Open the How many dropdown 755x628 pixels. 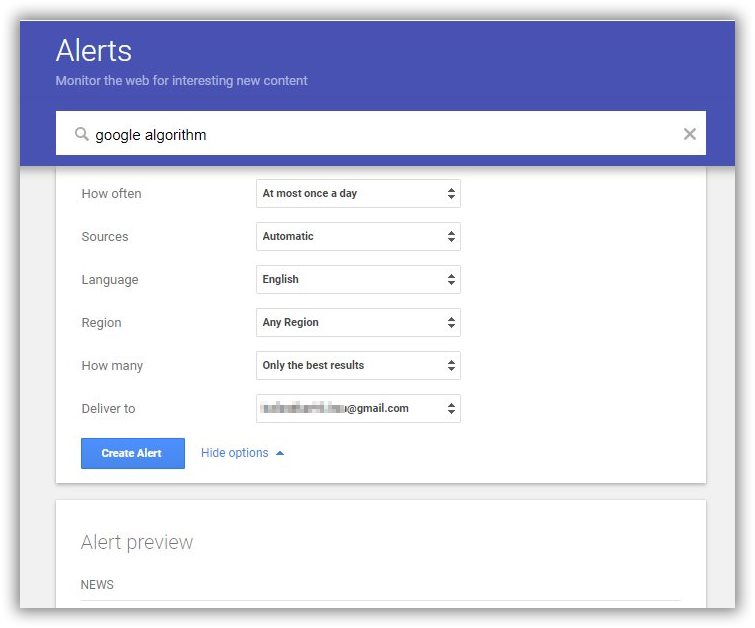358,366
